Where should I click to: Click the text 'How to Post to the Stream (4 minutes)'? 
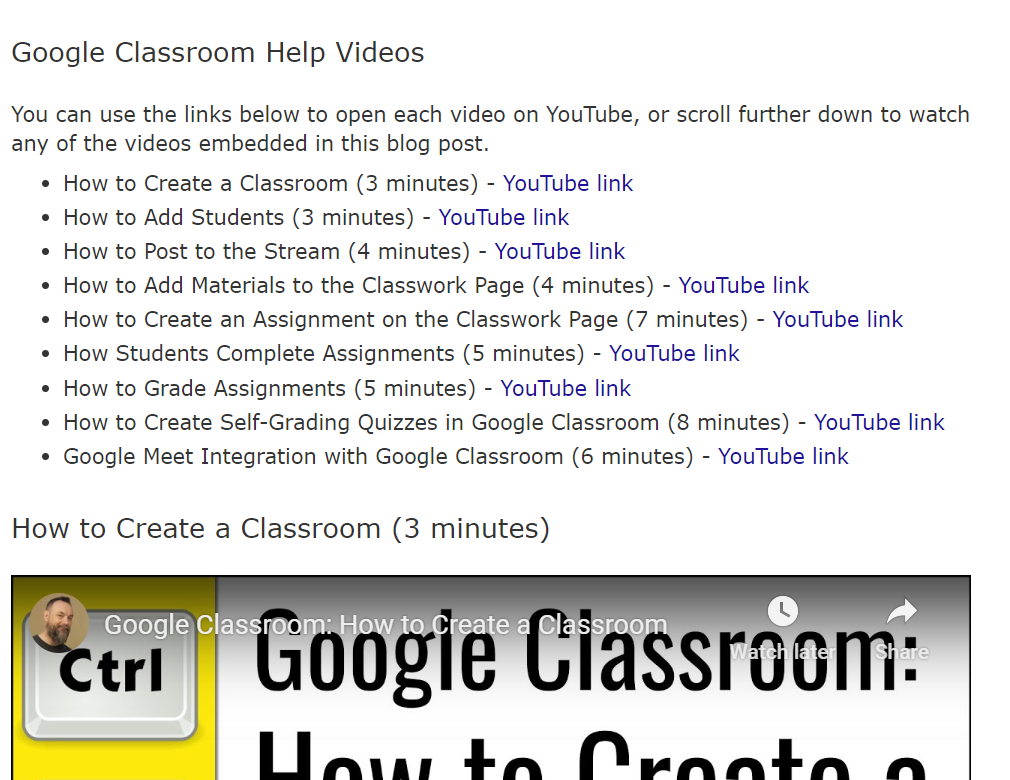[267, 251]
